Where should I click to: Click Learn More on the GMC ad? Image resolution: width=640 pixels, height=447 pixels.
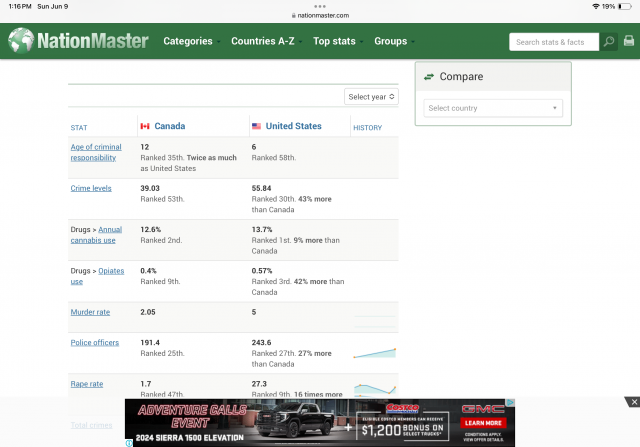point(482,423)
